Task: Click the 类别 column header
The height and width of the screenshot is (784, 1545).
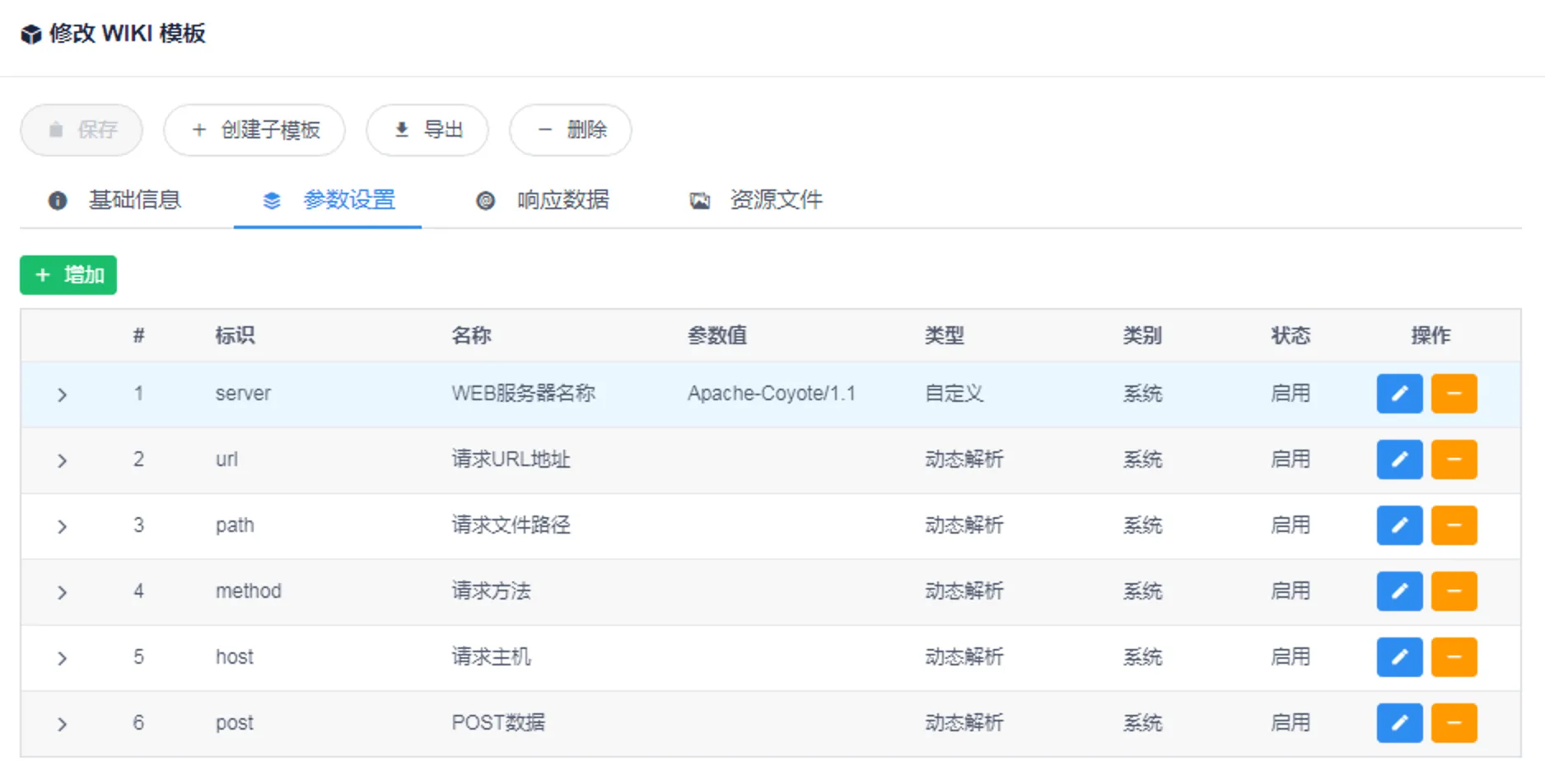Action: tap(1142, 335)
